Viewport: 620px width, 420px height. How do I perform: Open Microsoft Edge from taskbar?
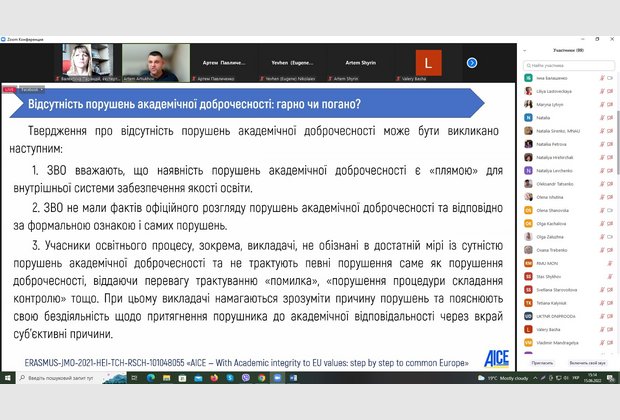[x=151, y=378]
